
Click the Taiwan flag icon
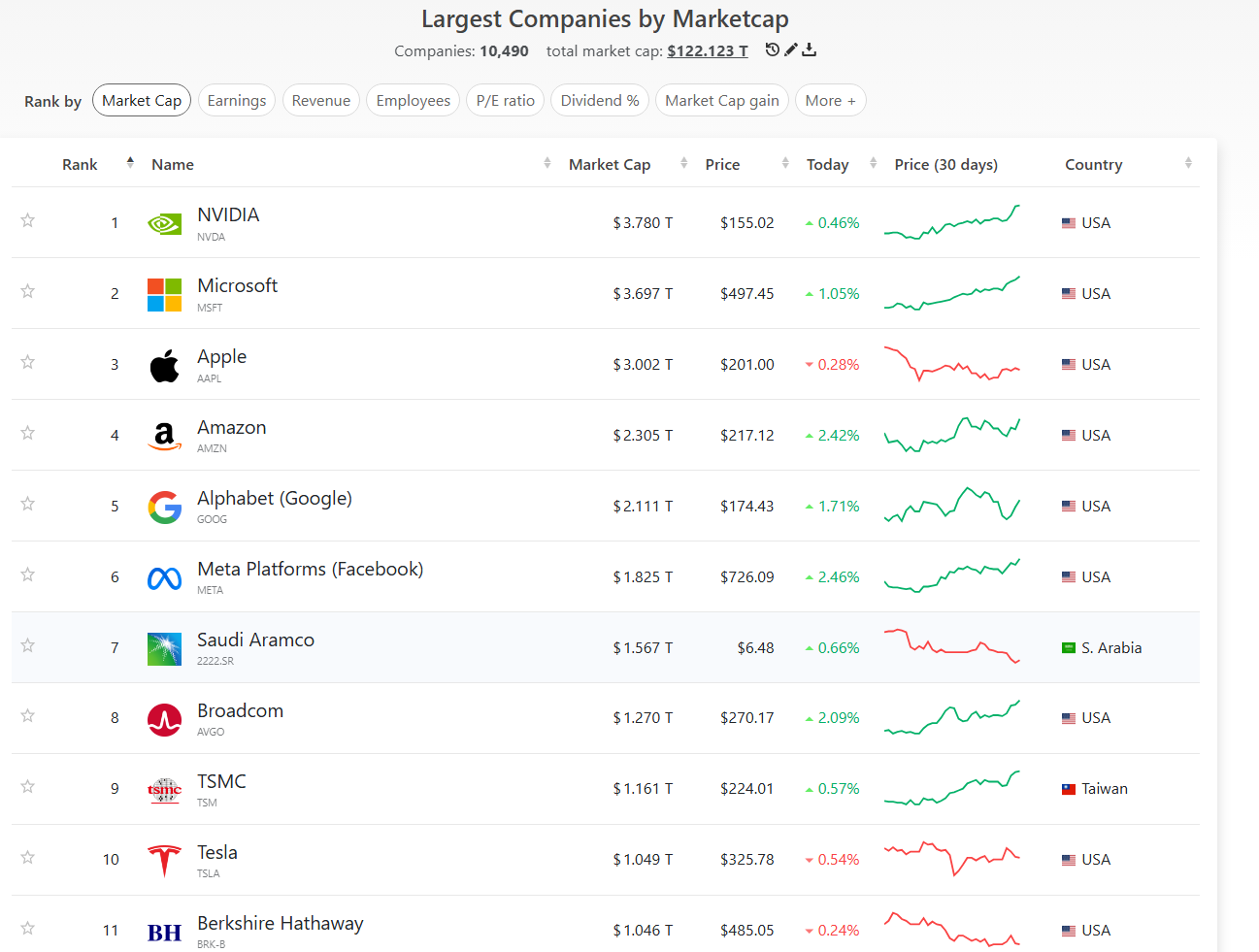[x=1069, y=789]
